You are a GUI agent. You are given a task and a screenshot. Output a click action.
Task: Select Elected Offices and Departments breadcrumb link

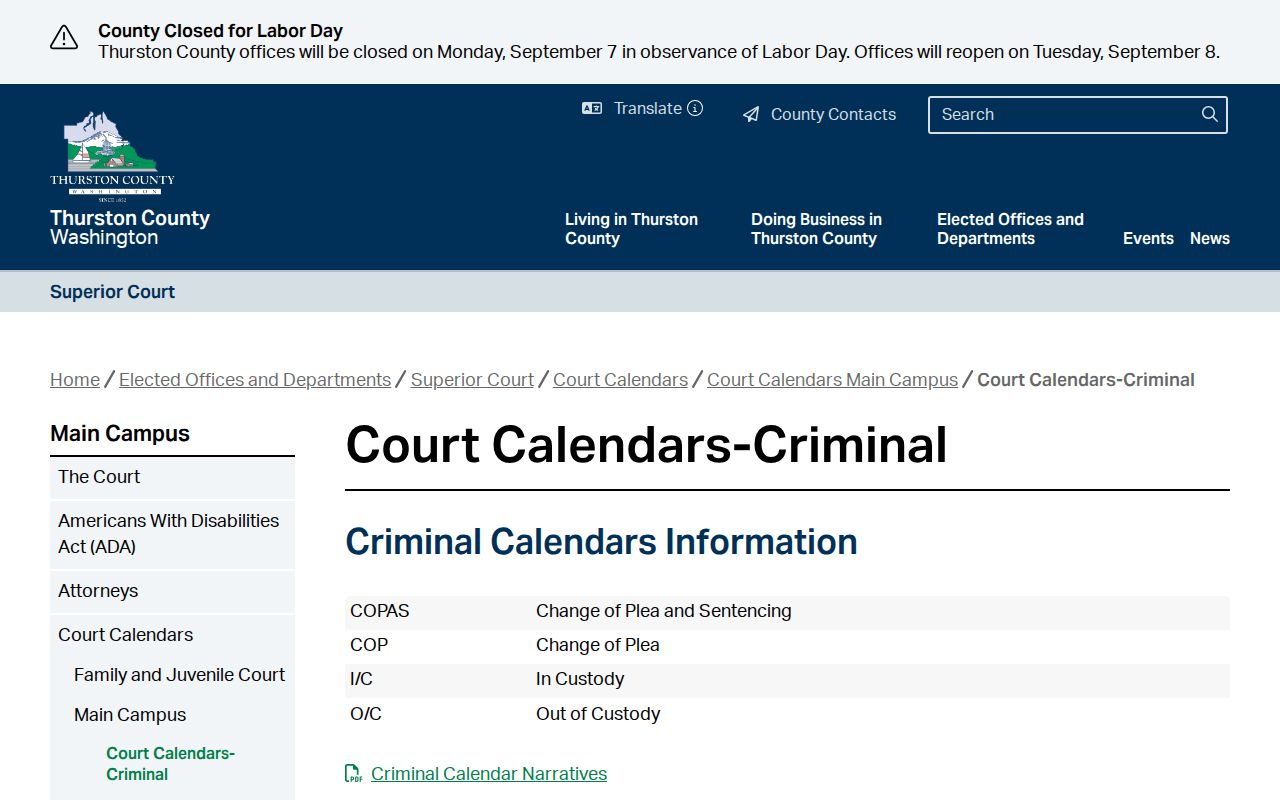(x=255, y=380)
